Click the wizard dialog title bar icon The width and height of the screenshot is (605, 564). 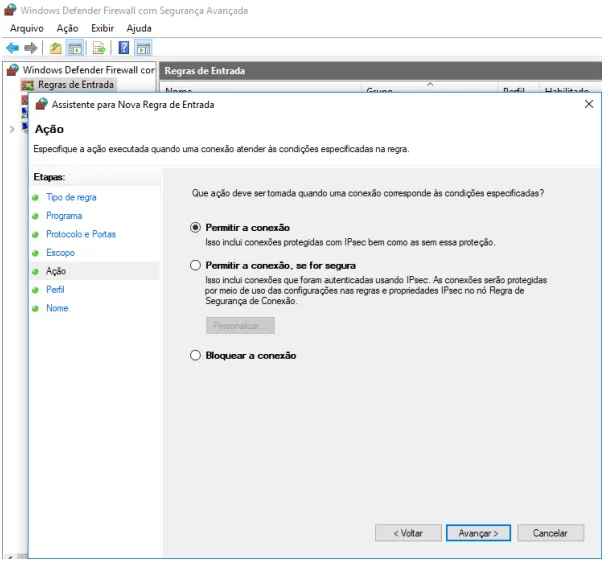[41, 104]
